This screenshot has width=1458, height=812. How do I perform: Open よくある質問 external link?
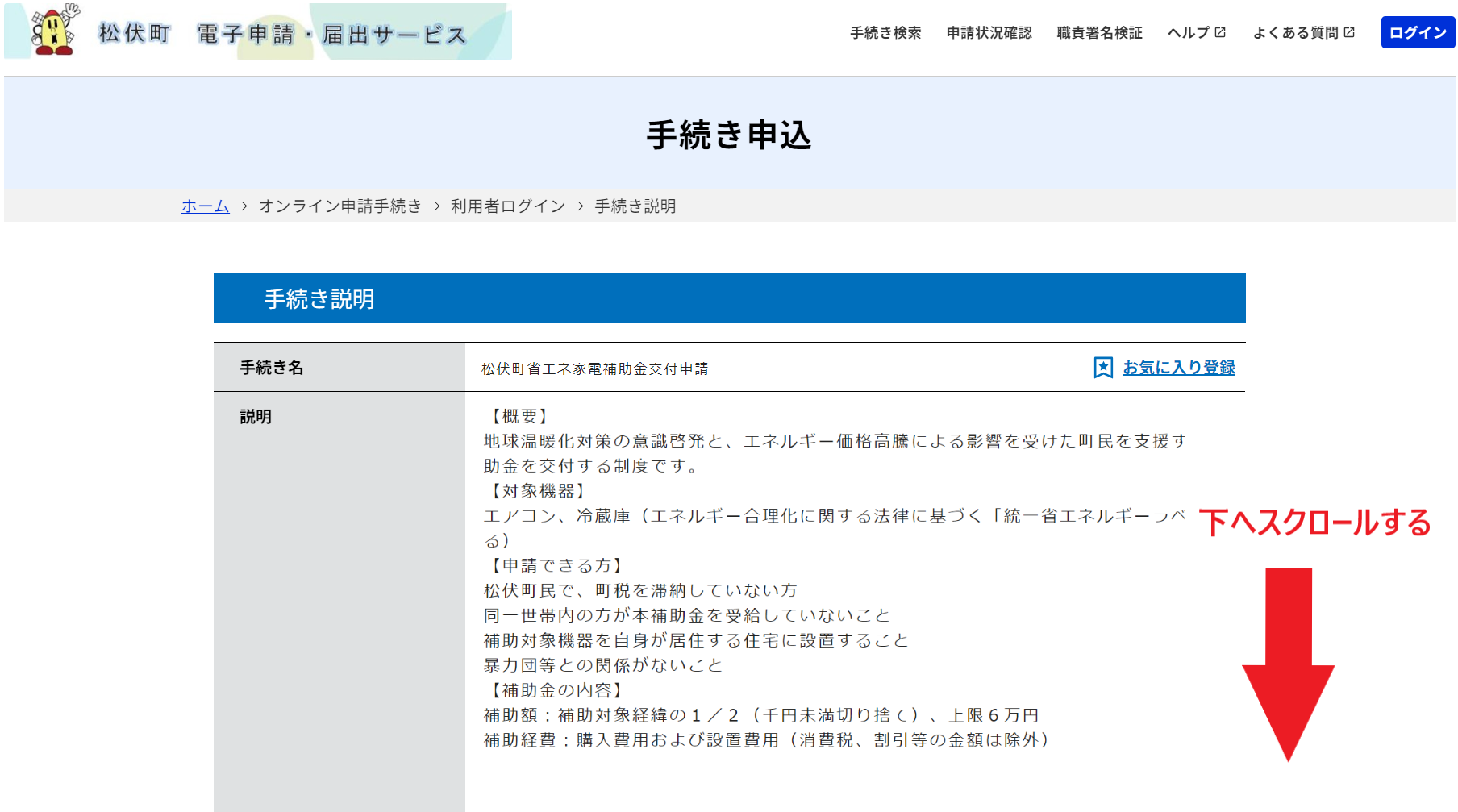coord(1304,32)
